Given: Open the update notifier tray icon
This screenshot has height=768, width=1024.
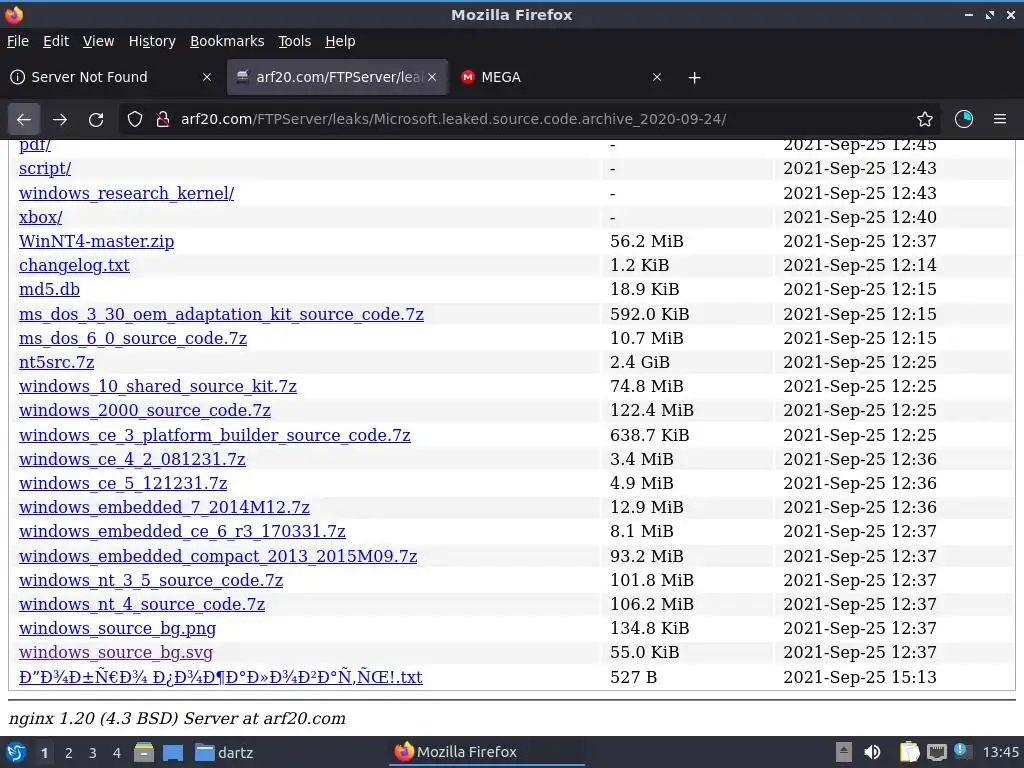Looking at the screenshot, I should click(961, 751).
